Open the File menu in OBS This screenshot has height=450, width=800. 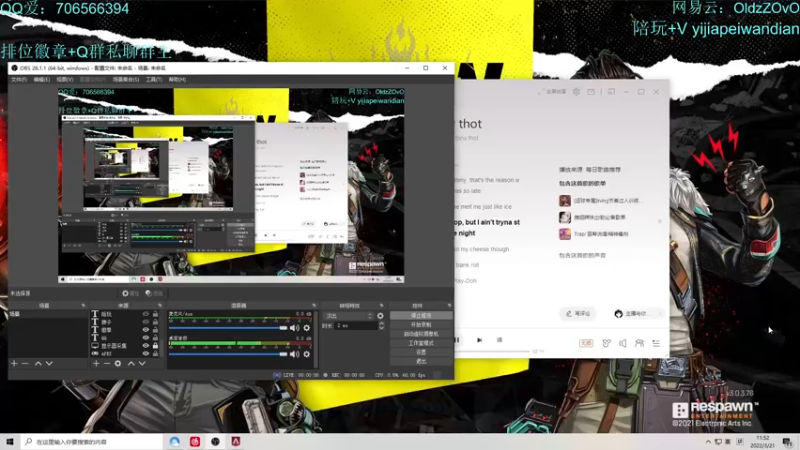coord(19,80)
